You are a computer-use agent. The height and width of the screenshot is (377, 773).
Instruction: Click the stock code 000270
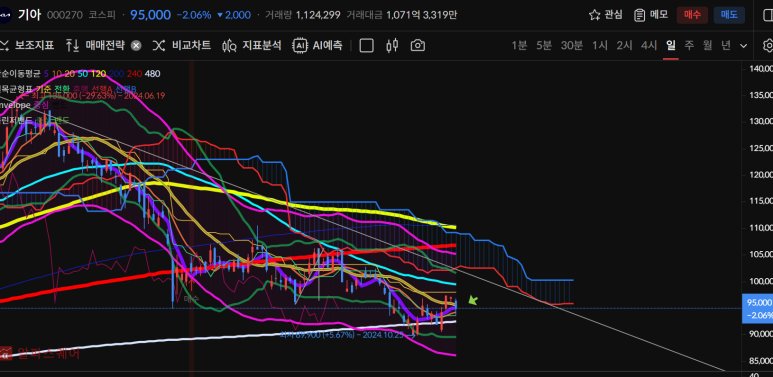pyautogui.click(x=65, y=15)
